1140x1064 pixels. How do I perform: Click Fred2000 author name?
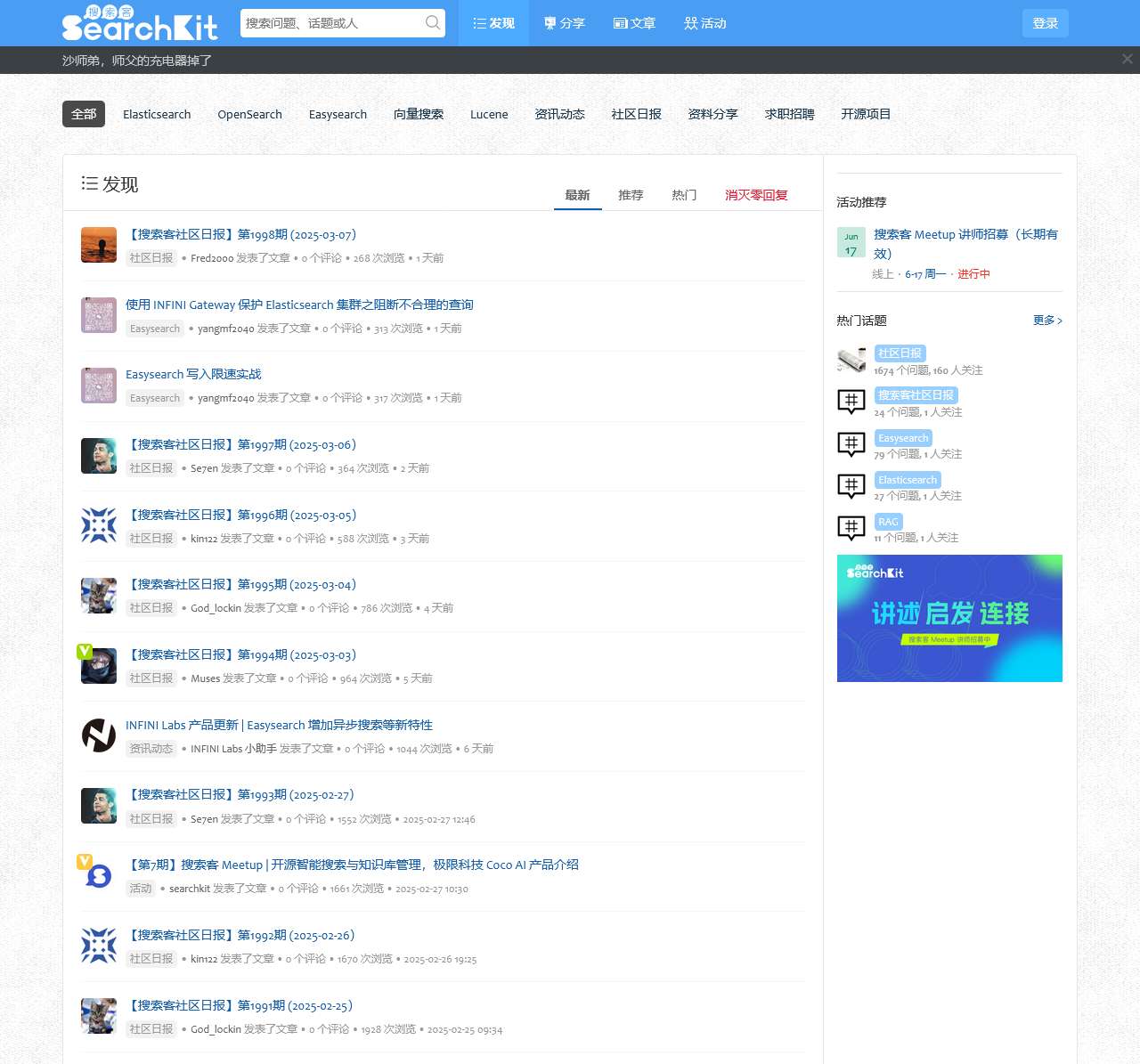[x=212, y=258]
